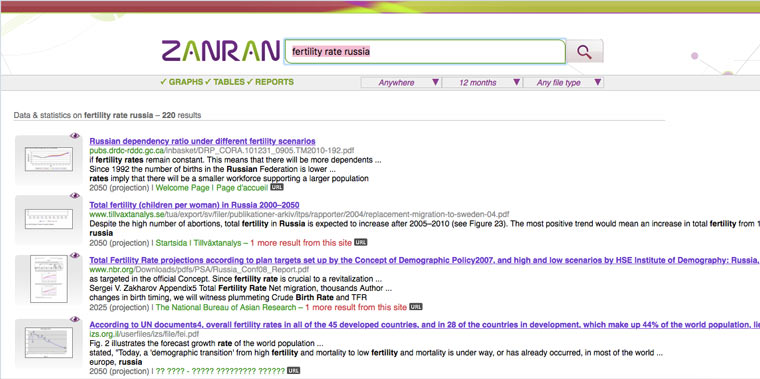Open graph thumbnail for Russian dependency ratio result
This screenshot has height=379, width=760.
(49, 159)
